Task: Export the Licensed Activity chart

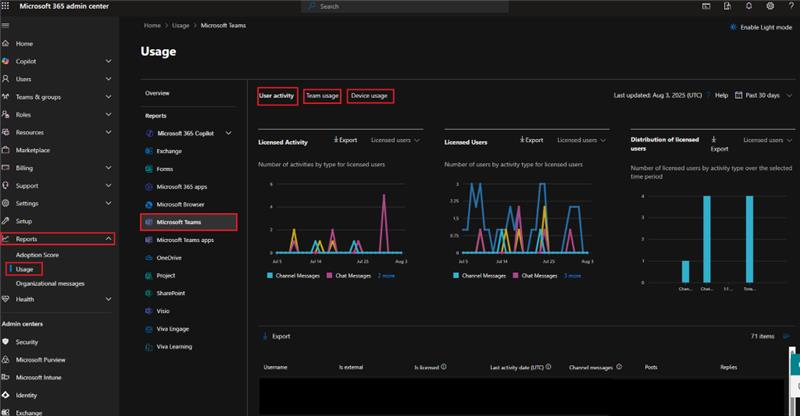Action: (x=345, y=140)
